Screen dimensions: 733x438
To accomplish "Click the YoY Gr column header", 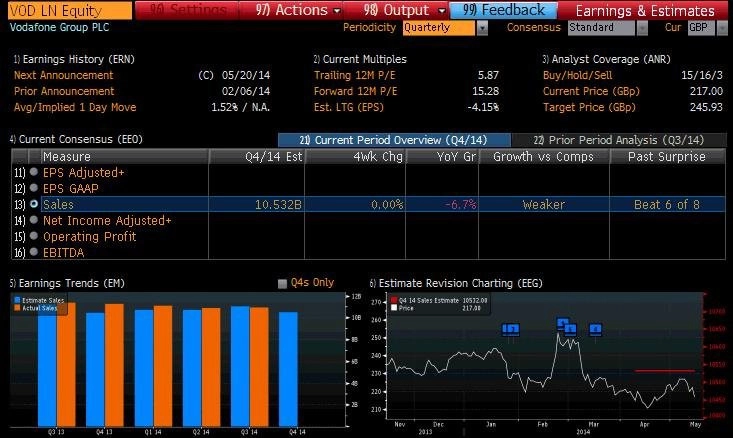I will pyautogui.click(x=442, y=157).
